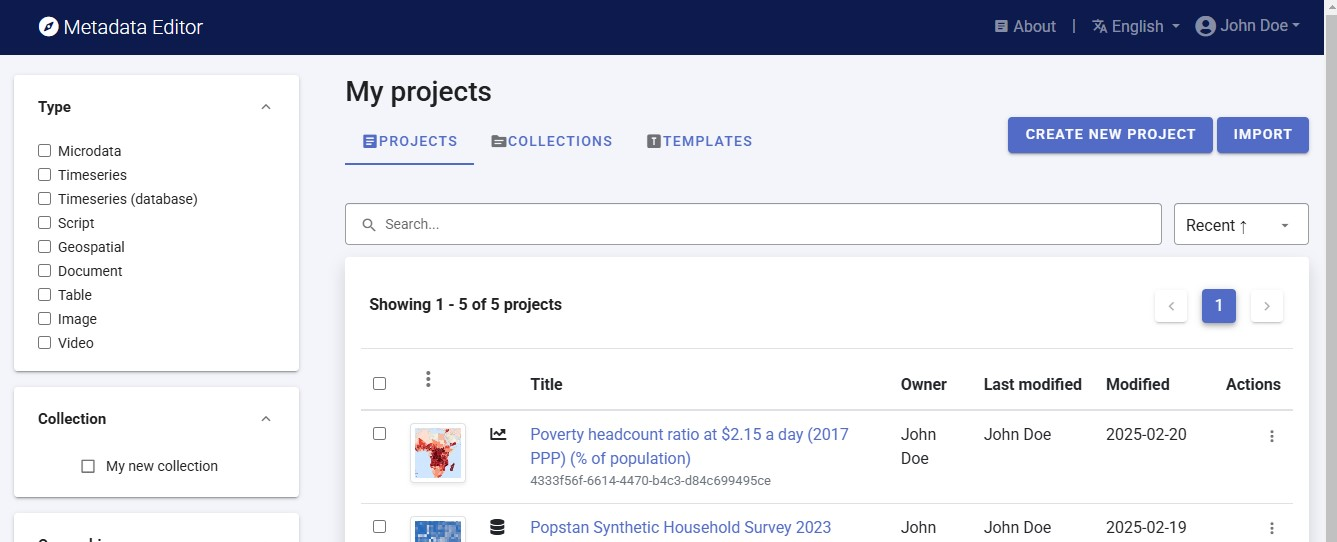
Task: Click the timeseries chart icon beside Poverty headcount
Action: (x=497, y=434)
